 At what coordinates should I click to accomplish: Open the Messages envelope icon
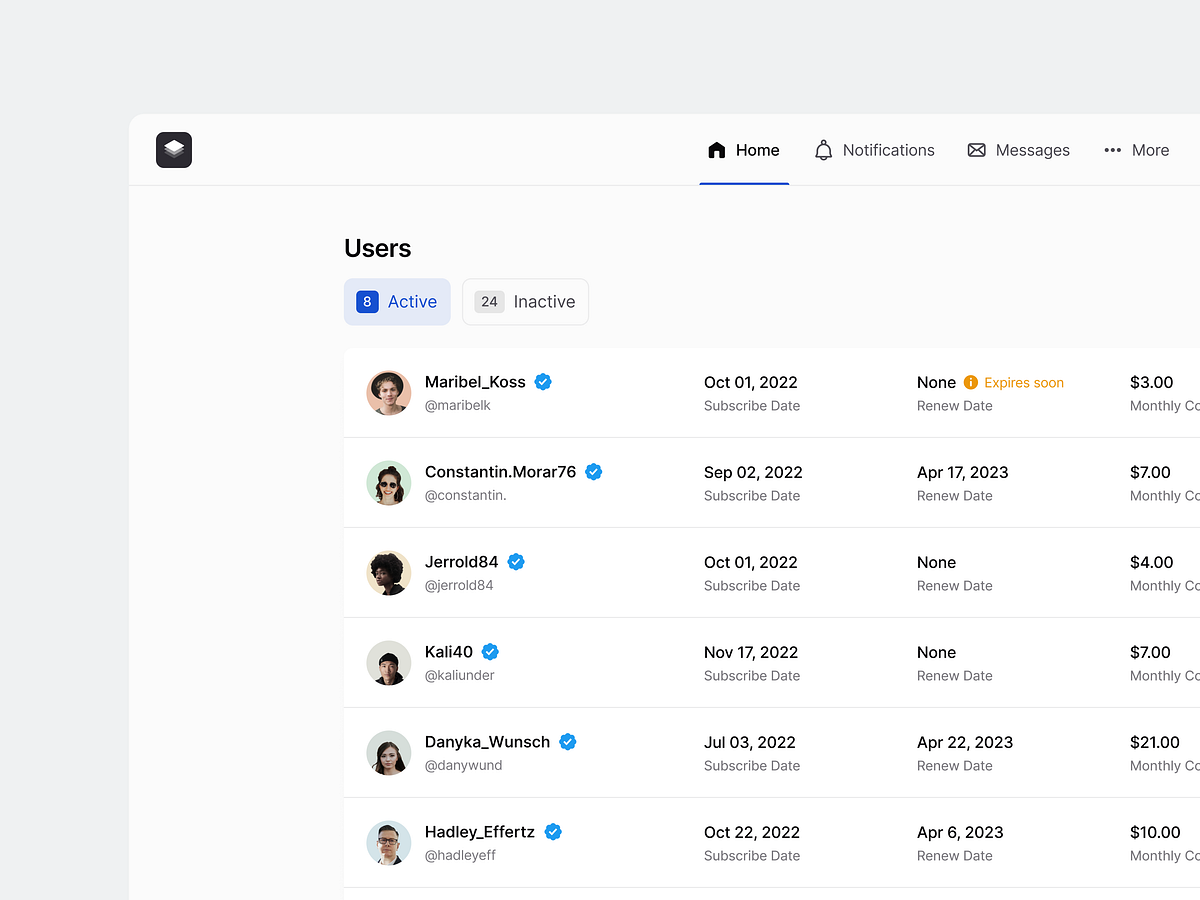[x=975, y=149]
